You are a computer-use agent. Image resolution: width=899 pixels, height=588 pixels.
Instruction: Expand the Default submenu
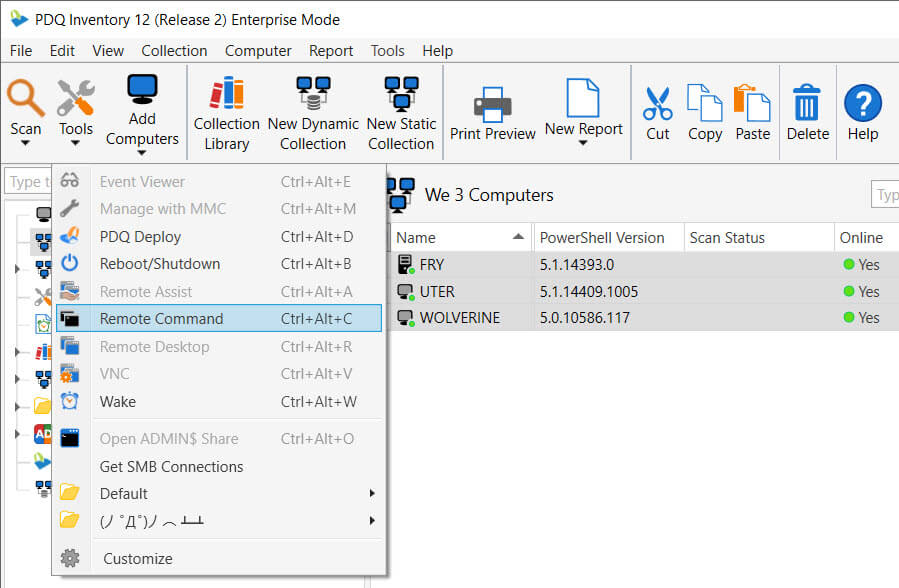coord(123,493)
